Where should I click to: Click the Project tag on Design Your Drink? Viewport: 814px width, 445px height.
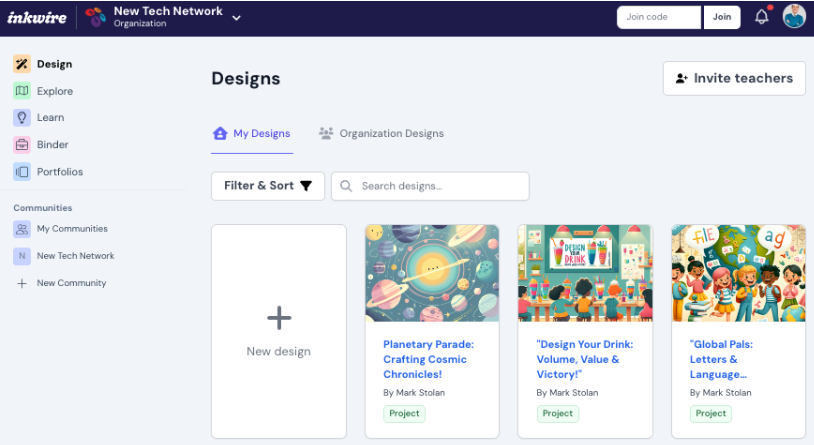click(558, 414)
